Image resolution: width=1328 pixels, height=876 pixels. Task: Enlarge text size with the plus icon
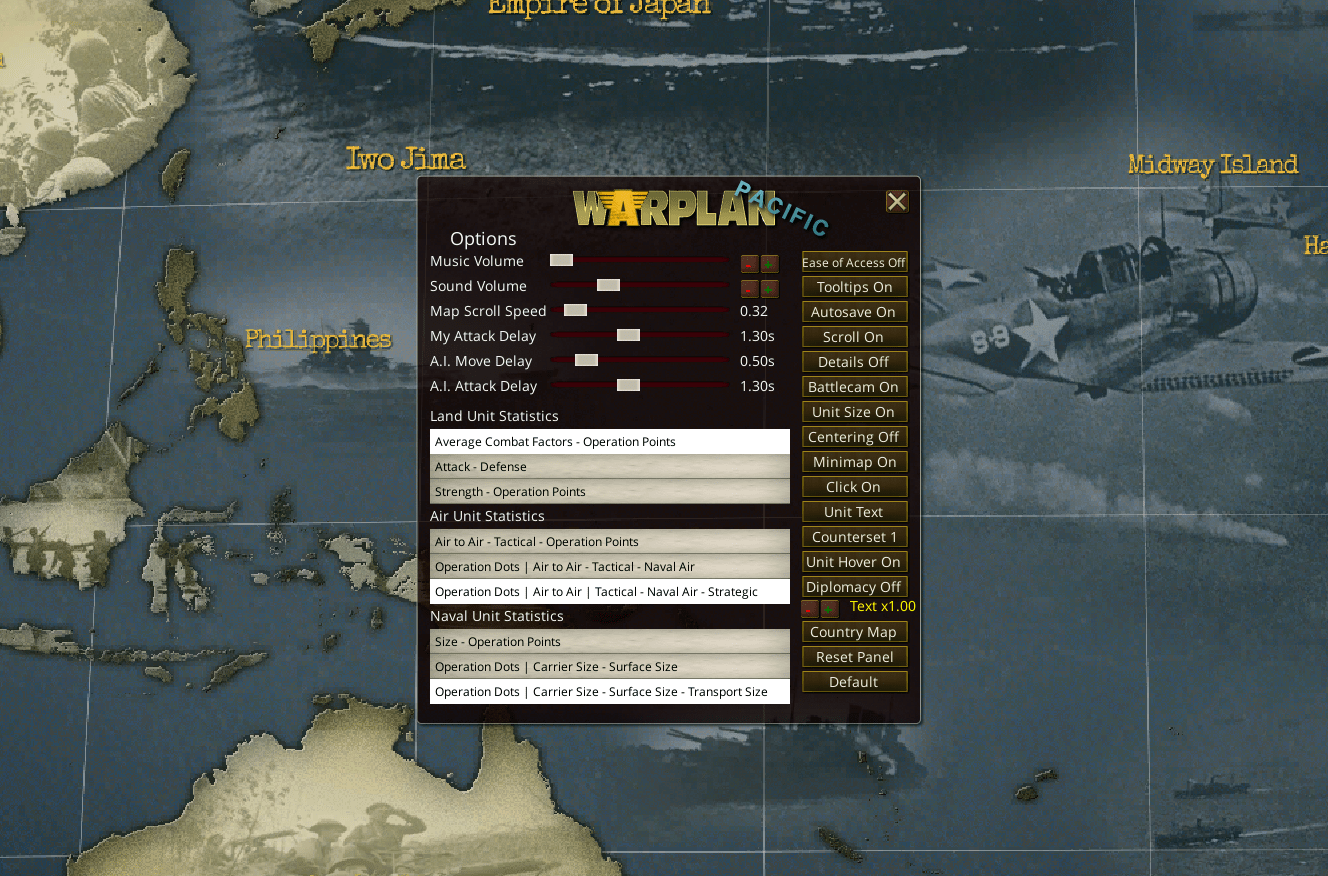(x=829, y=608)
